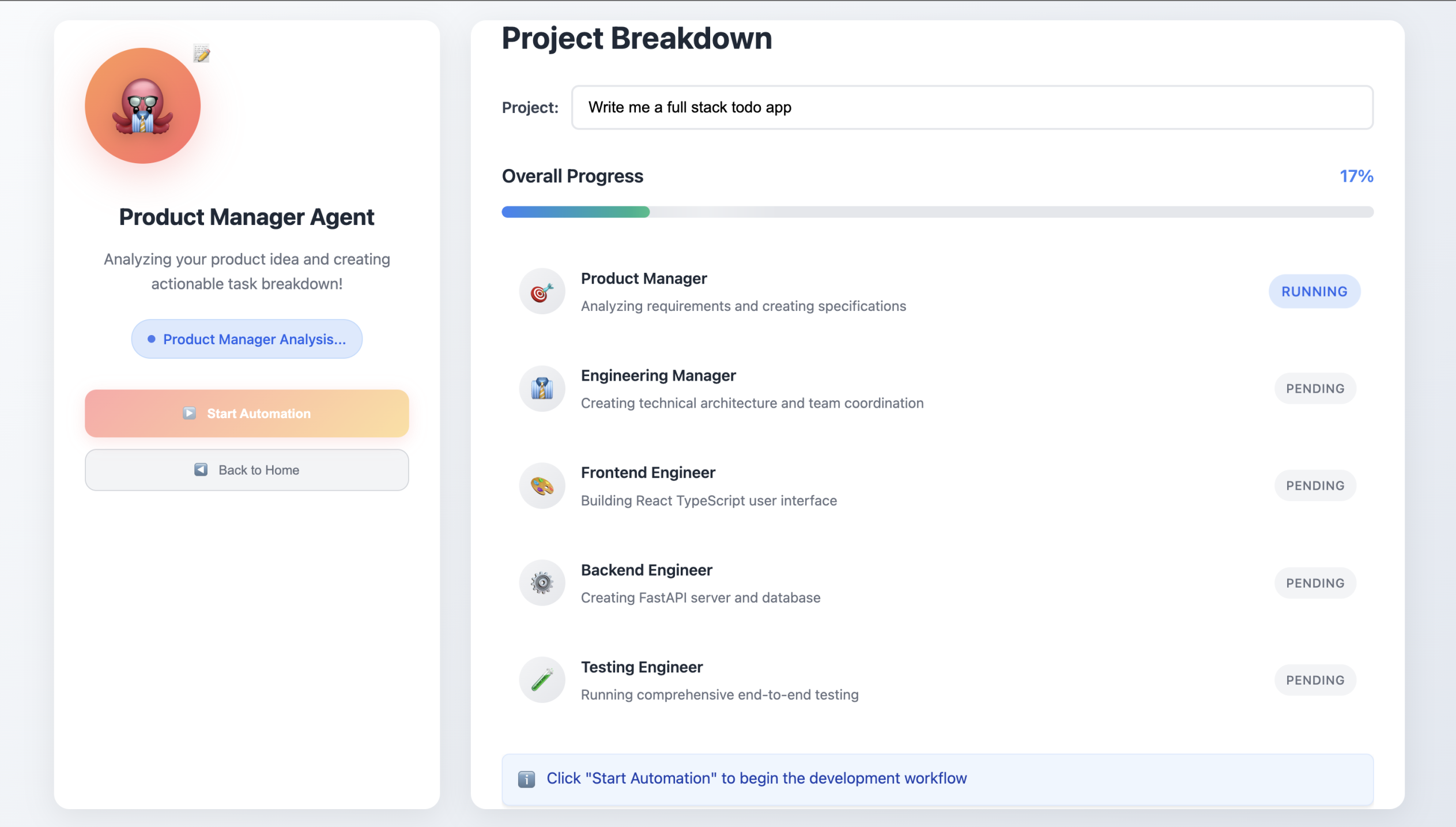Select the Frontend Engineer row title
The image size is (1456, 827).
tap(647, 473)
